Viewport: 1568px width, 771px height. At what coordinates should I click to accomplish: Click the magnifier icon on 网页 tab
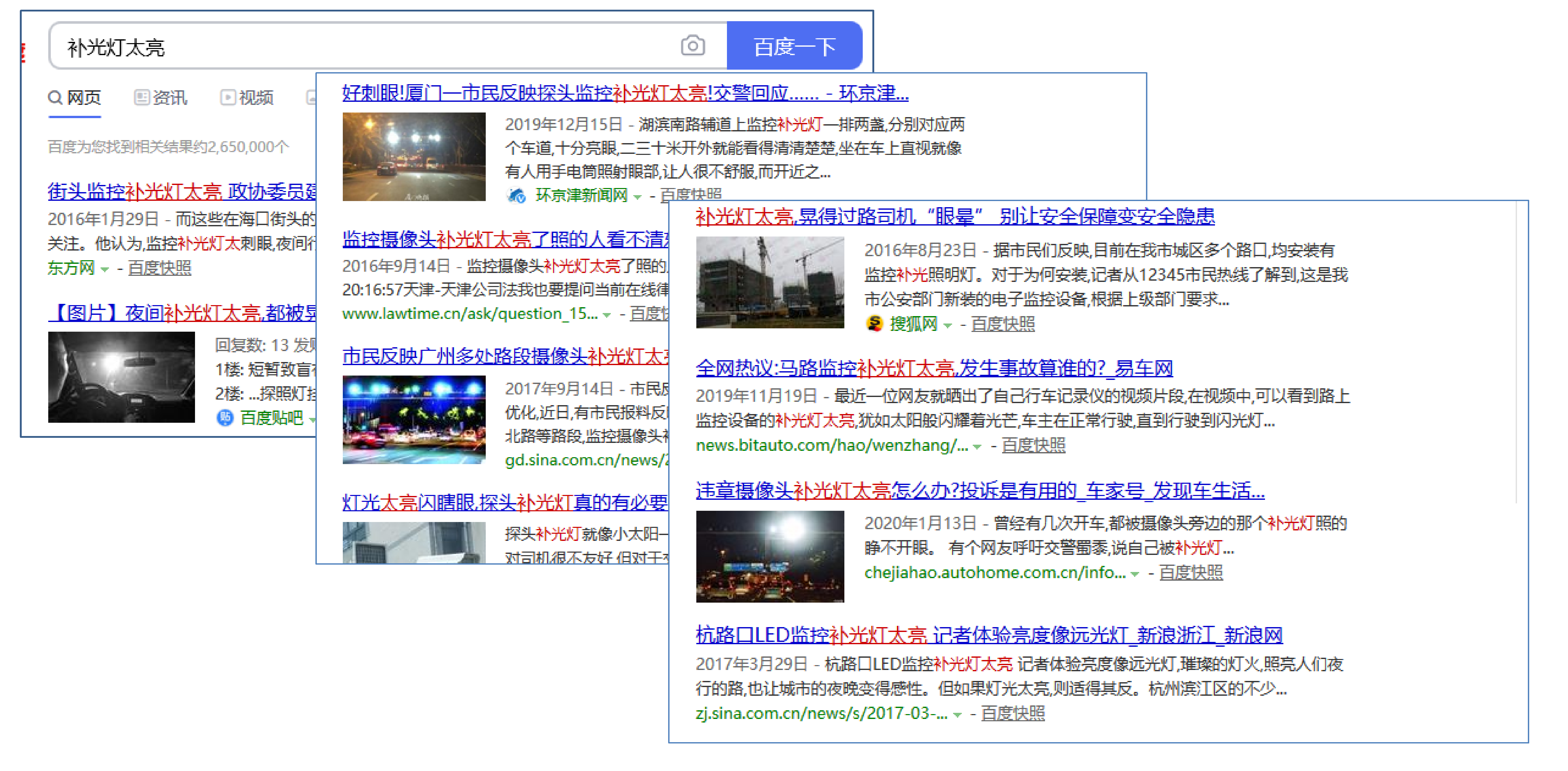coord(55,97)
